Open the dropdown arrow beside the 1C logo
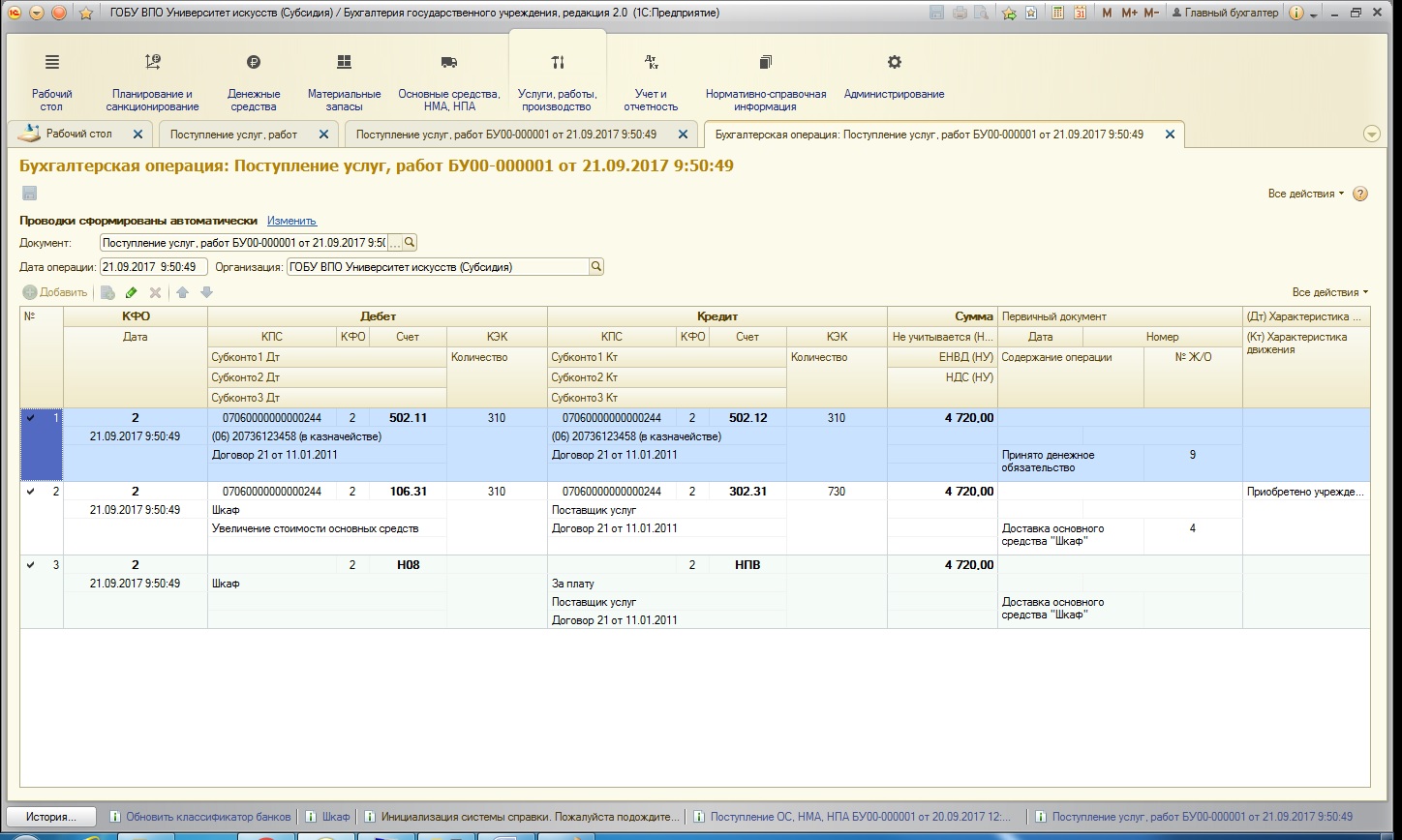Screen dimensions: 1402x840 click(37, 13)
